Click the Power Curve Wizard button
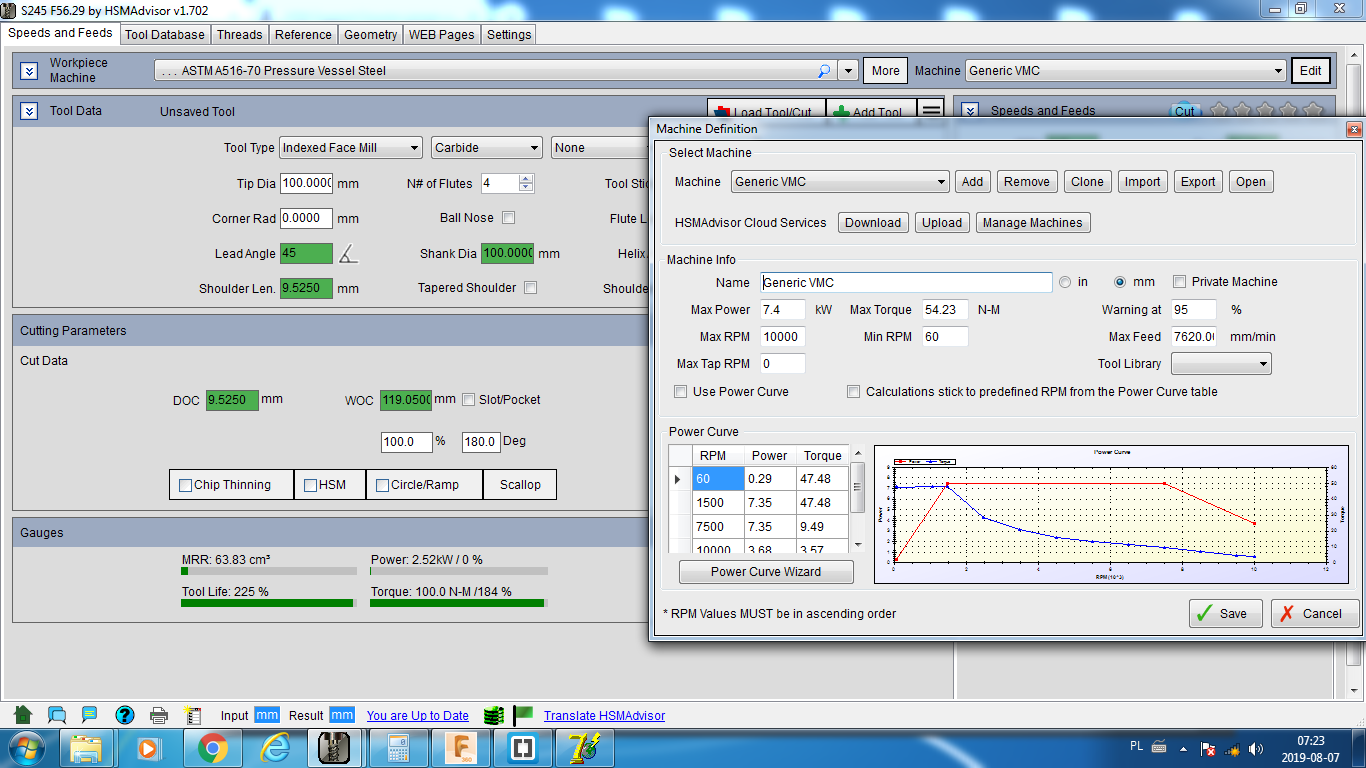This screenshot has height=768, width=1366. point(766,572)
